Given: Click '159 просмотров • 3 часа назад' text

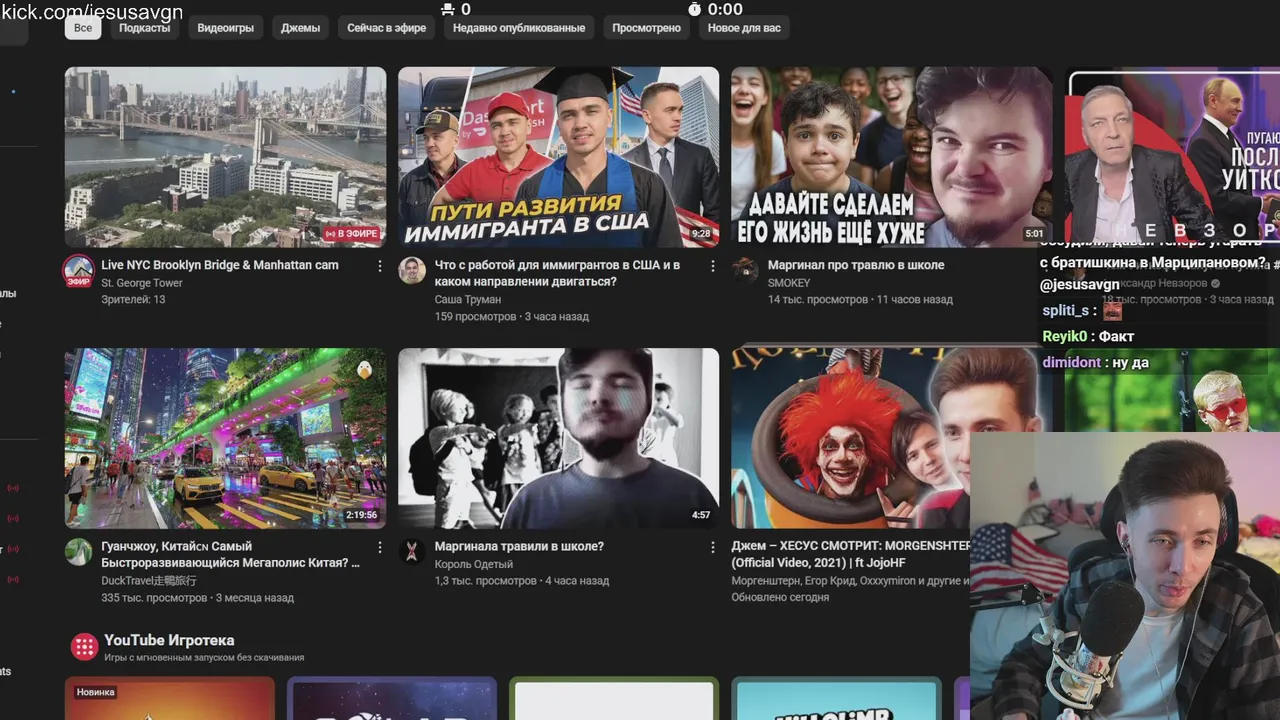Looking at the screenshot, I should pyautogui.click(x=512, y=316).
